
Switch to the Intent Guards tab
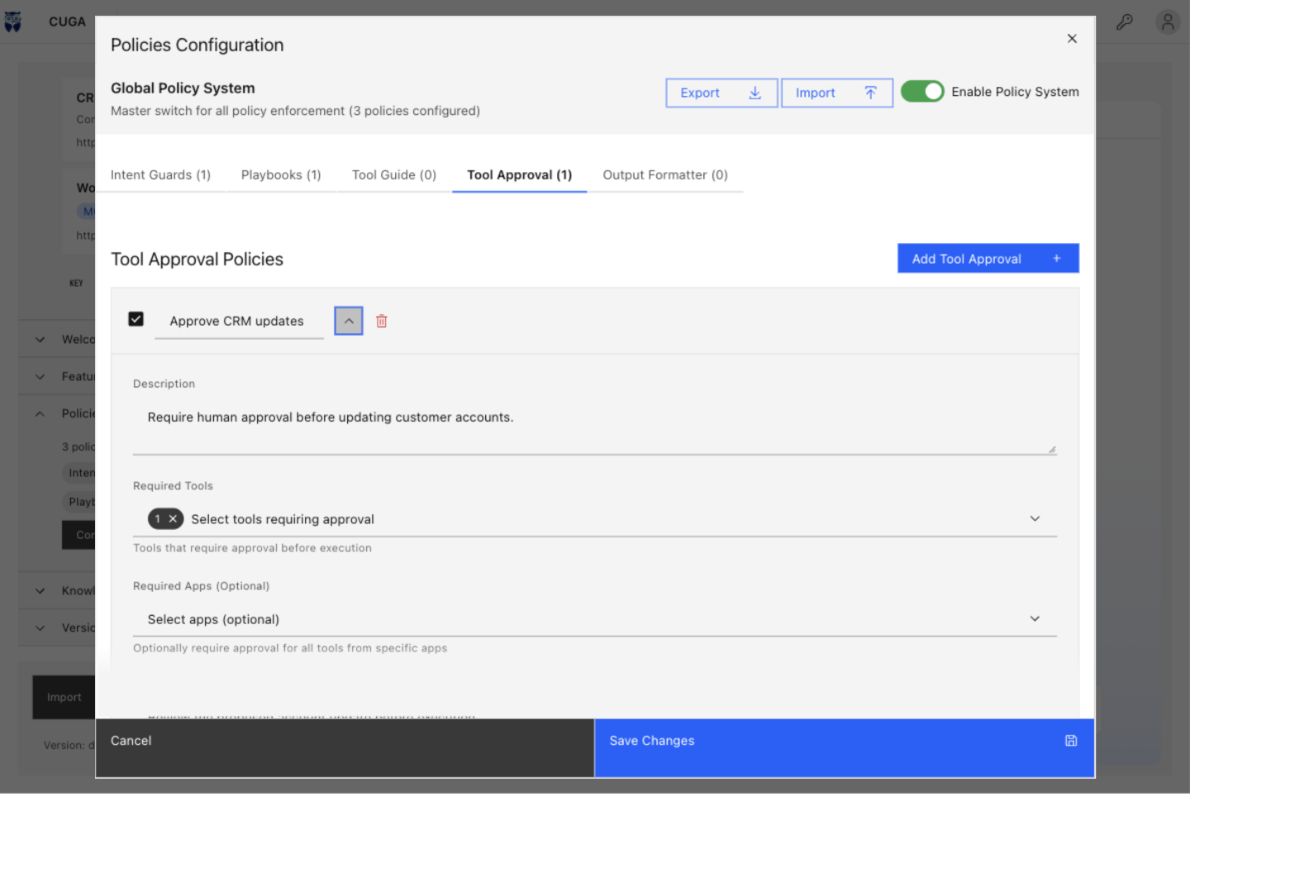(x=161, y=175)
